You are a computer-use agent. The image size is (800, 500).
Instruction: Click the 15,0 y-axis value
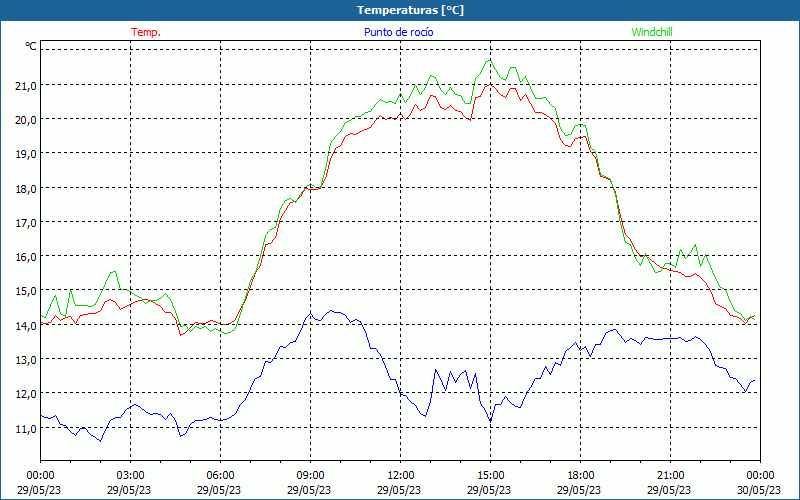[26, 291]
